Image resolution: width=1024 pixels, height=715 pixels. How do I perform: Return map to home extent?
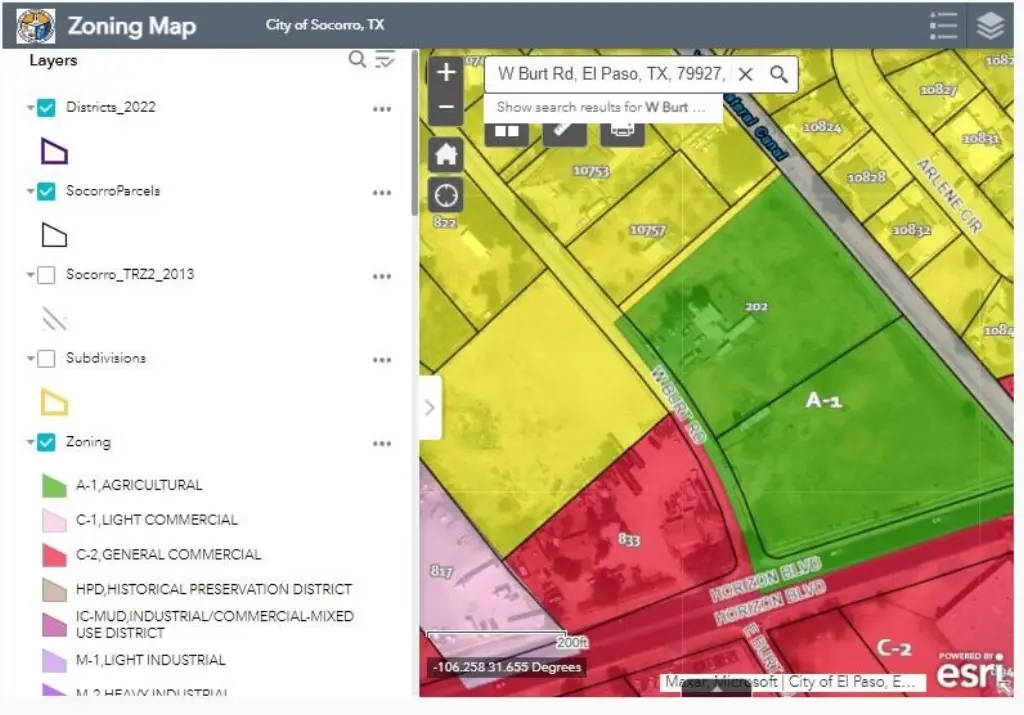[x=446, y=155]
